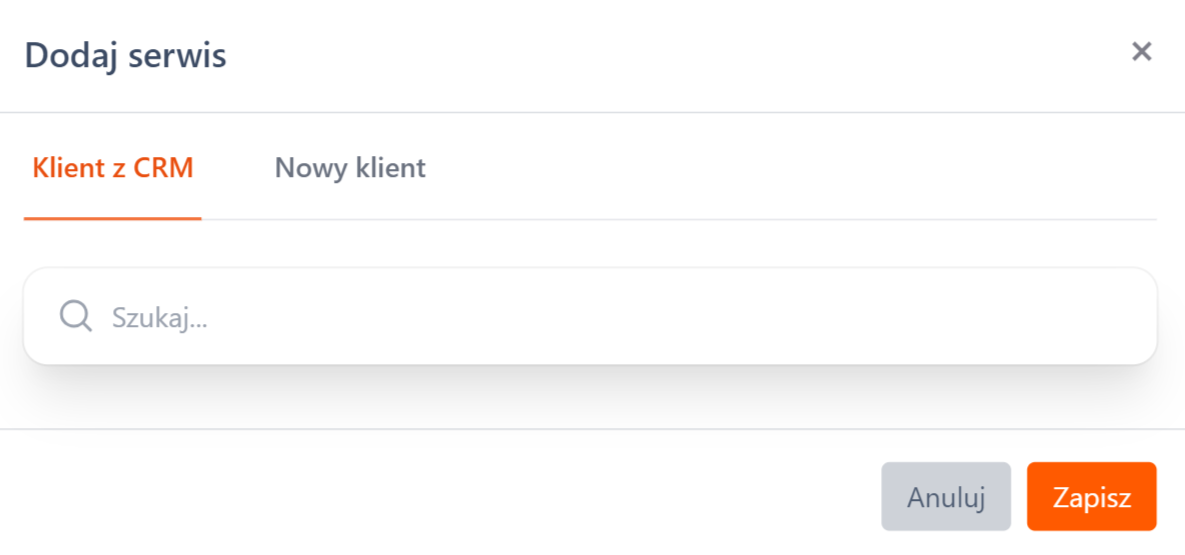Click the X in the dialog header
Image resolution: width=1185 pixels, height=555 pixels.
click(1141, 52)
